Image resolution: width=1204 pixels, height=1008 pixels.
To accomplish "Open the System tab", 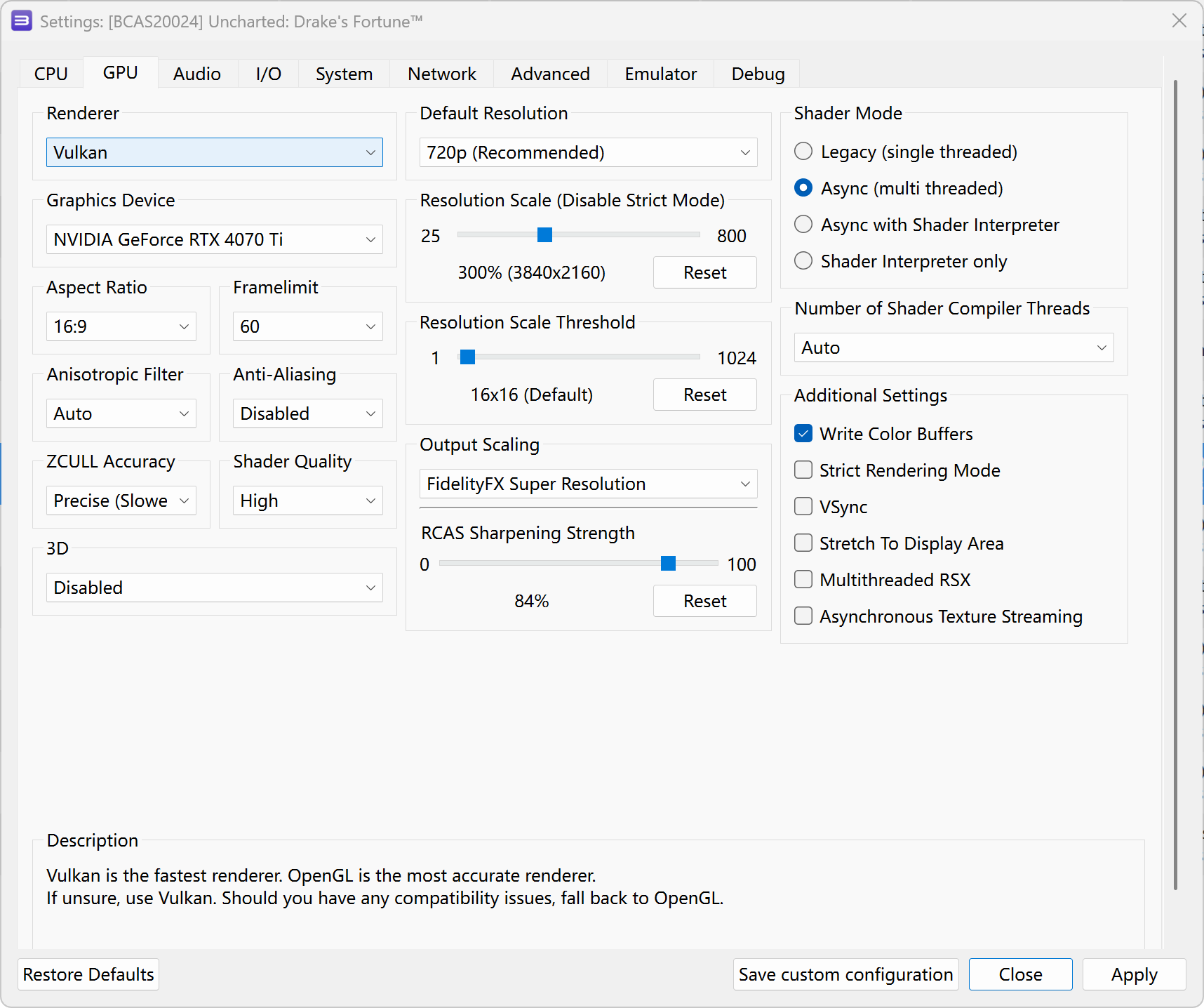I will (344, 74).
